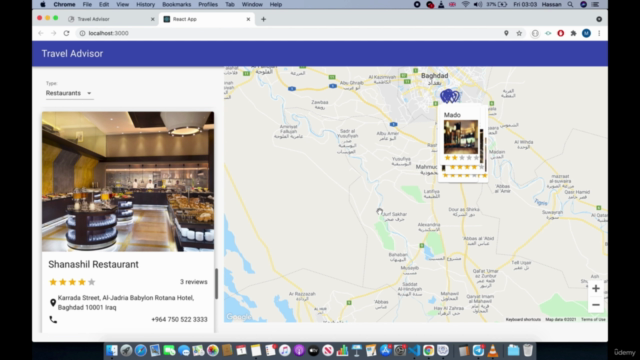Open the Chrome three-dot menu
Image resolution: width=640 pixels, height=360 pixels.
click(599, 33)
